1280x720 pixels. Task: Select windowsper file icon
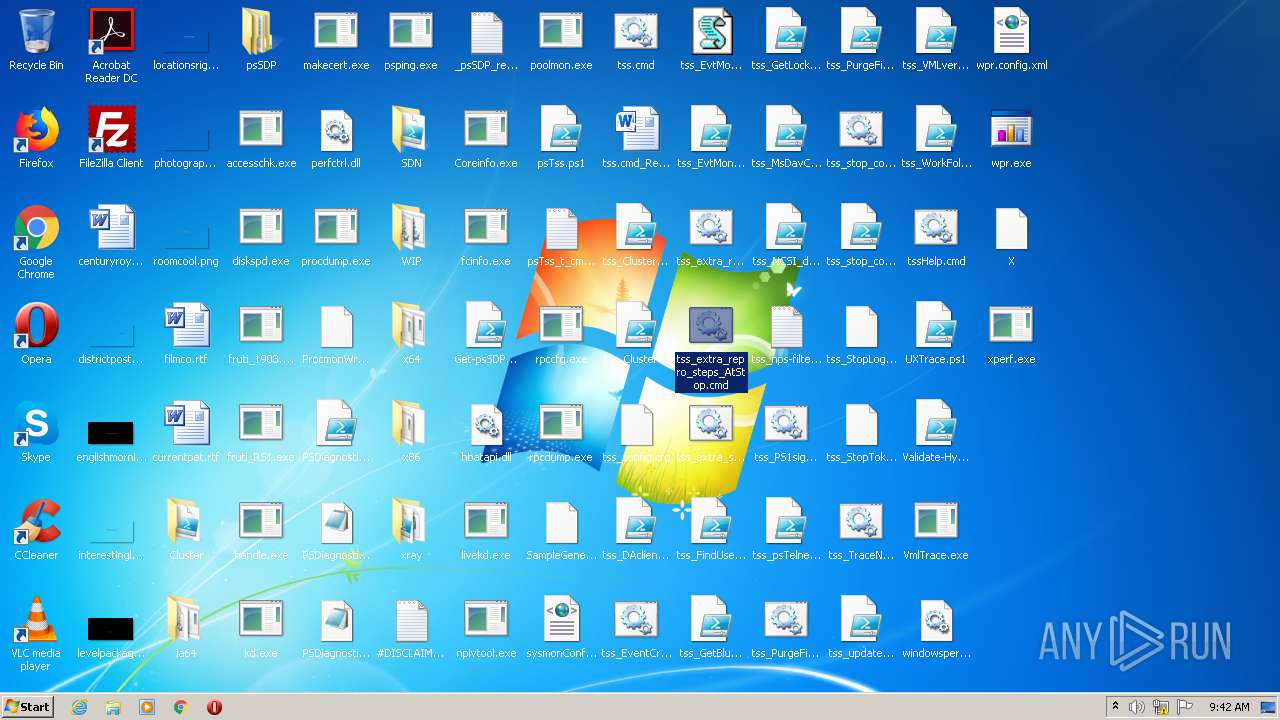pos(936,621)
